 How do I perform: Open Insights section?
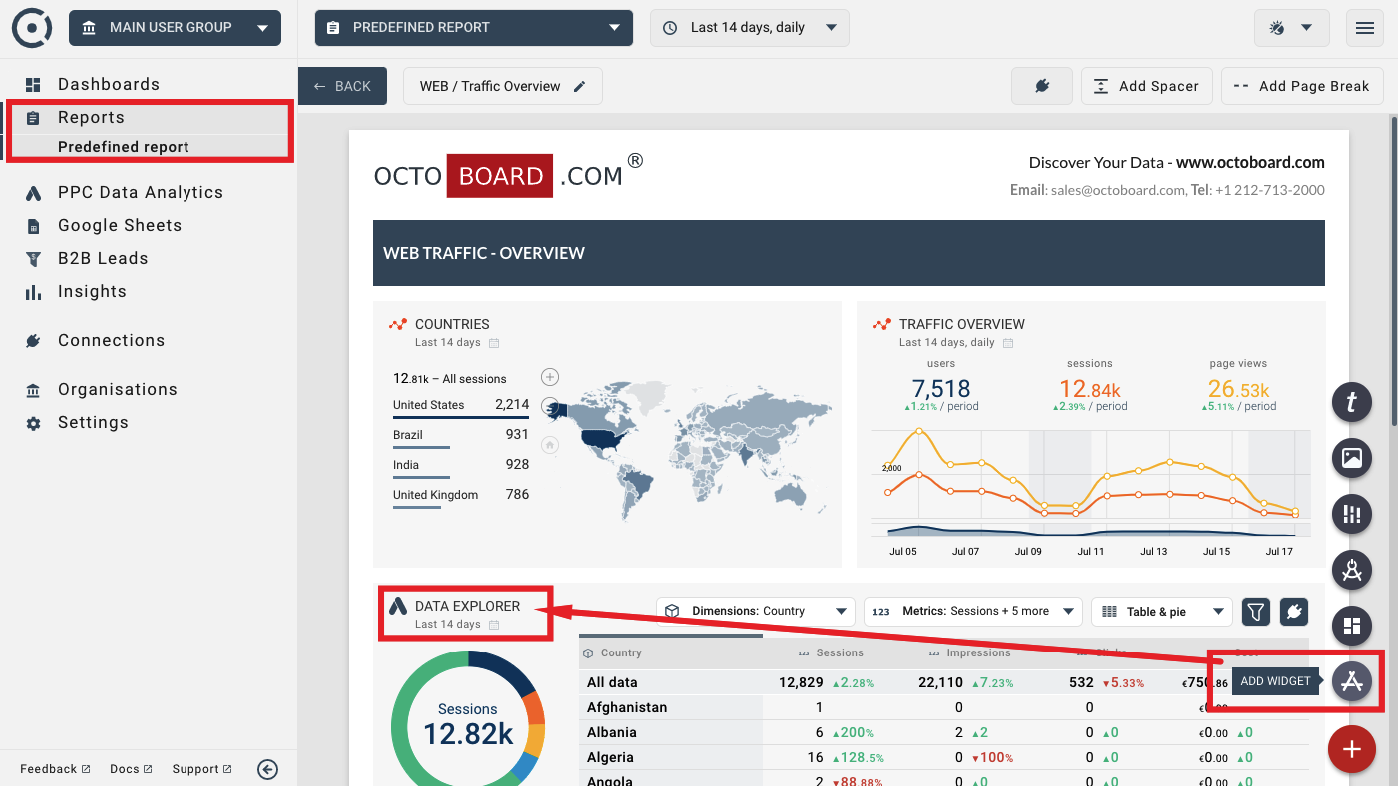pyautogui.click(x=92, y=291)
